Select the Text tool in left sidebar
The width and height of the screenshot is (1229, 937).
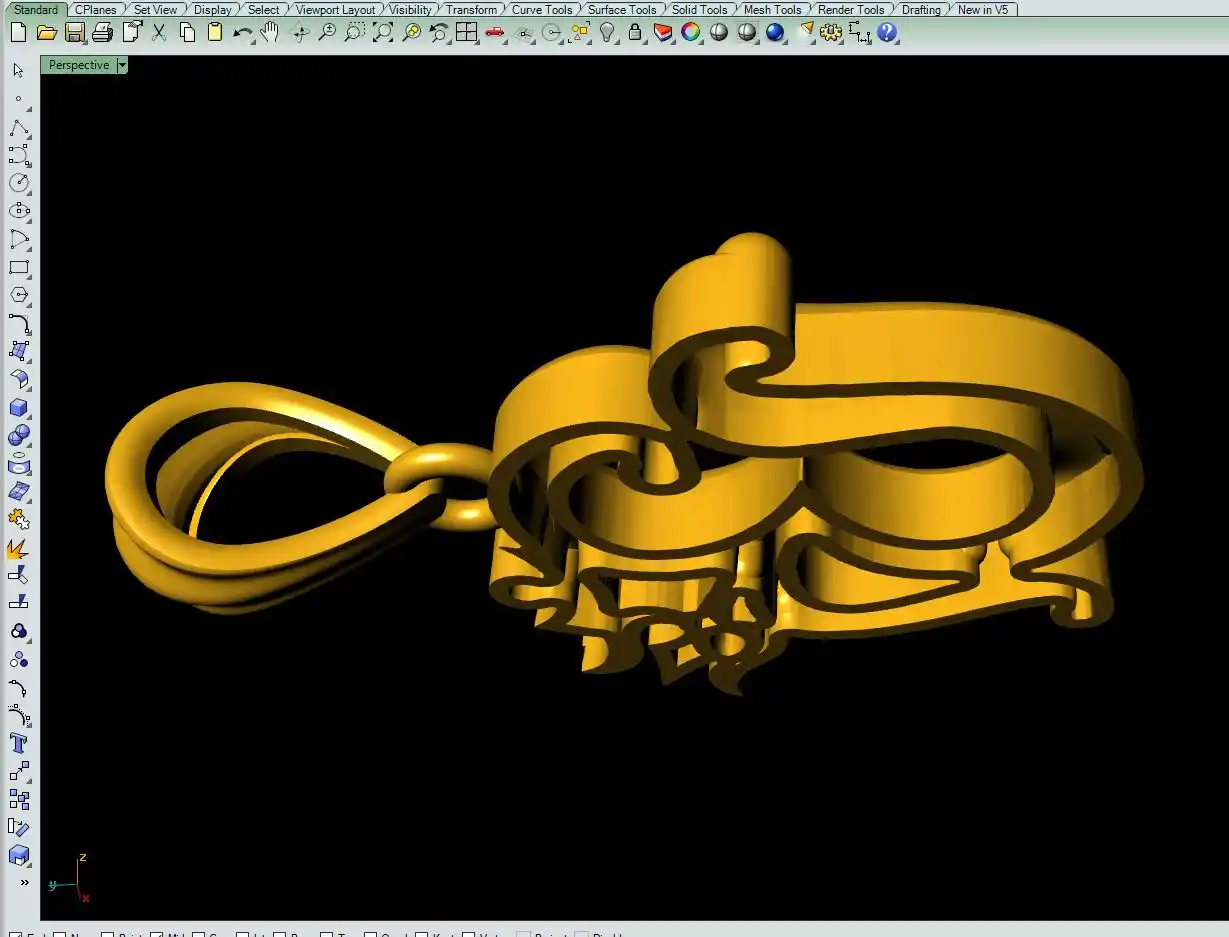click(x=18, y=743)
